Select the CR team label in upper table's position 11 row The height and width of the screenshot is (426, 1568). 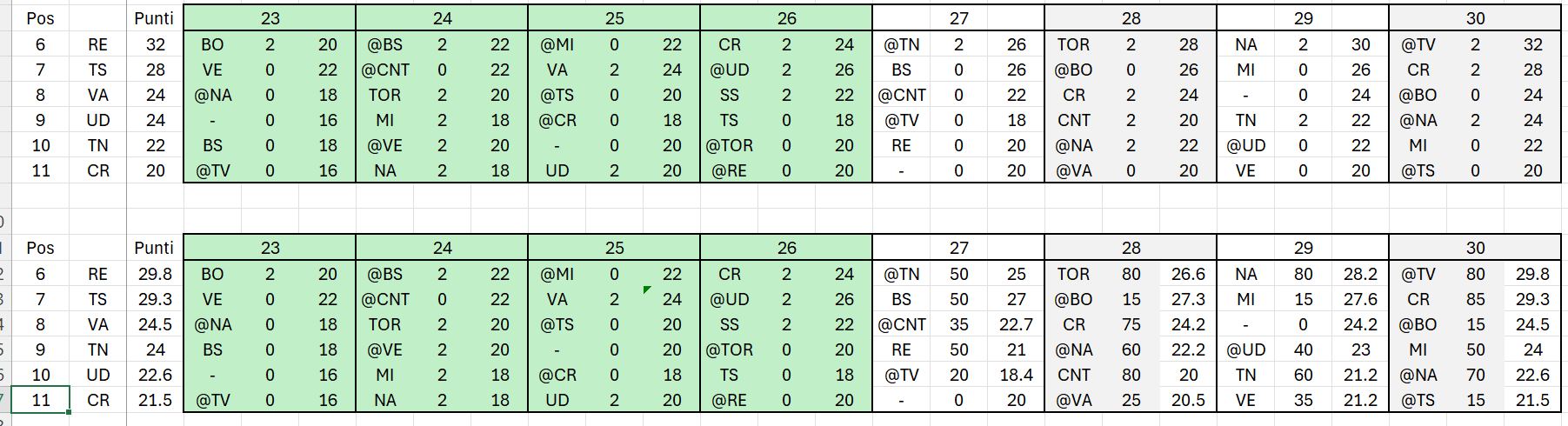(x=97, y=170)
